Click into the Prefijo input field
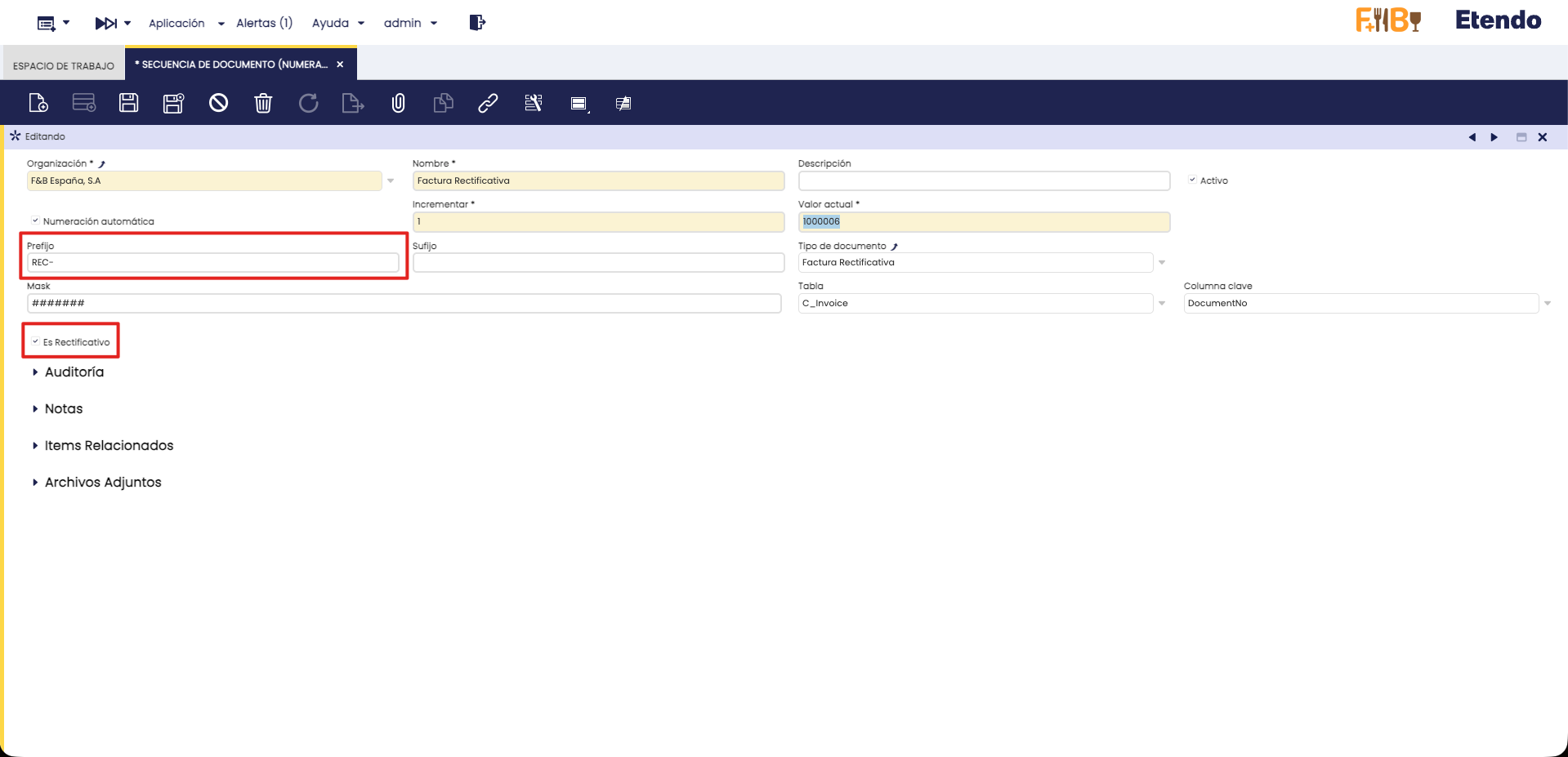1568x757 pixels. coord(212,263)
